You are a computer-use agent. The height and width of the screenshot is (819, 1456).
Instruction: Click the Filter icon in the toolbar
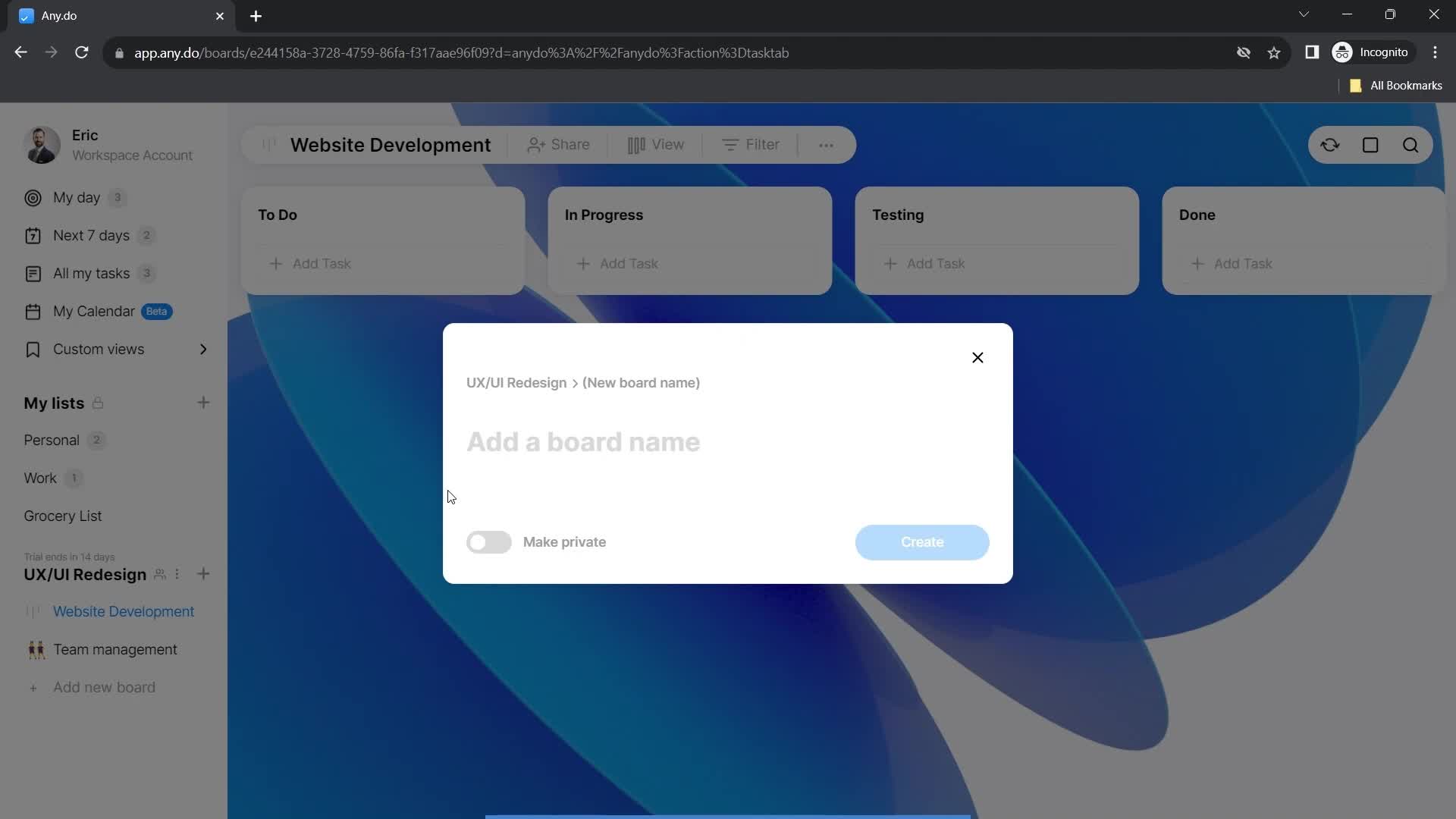(751, 144)
